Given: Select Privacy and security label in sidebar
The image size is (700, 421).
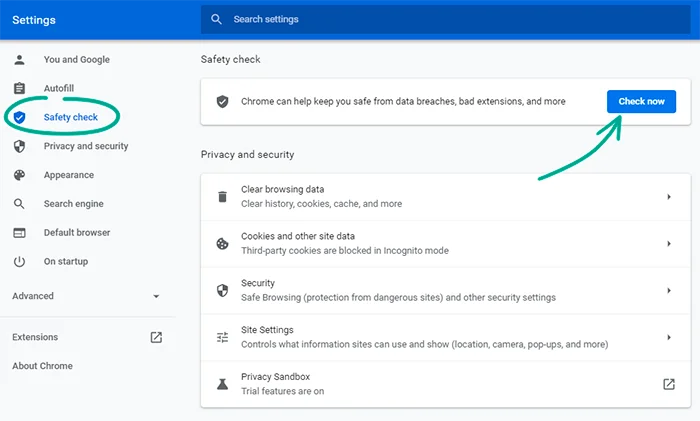Looking at the screenshot, I should coord(86,146).
